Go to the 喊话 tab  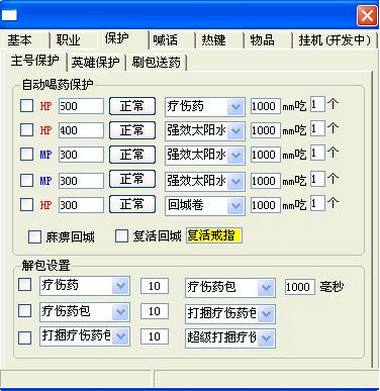pyautogui.click(x=165, y=40)
